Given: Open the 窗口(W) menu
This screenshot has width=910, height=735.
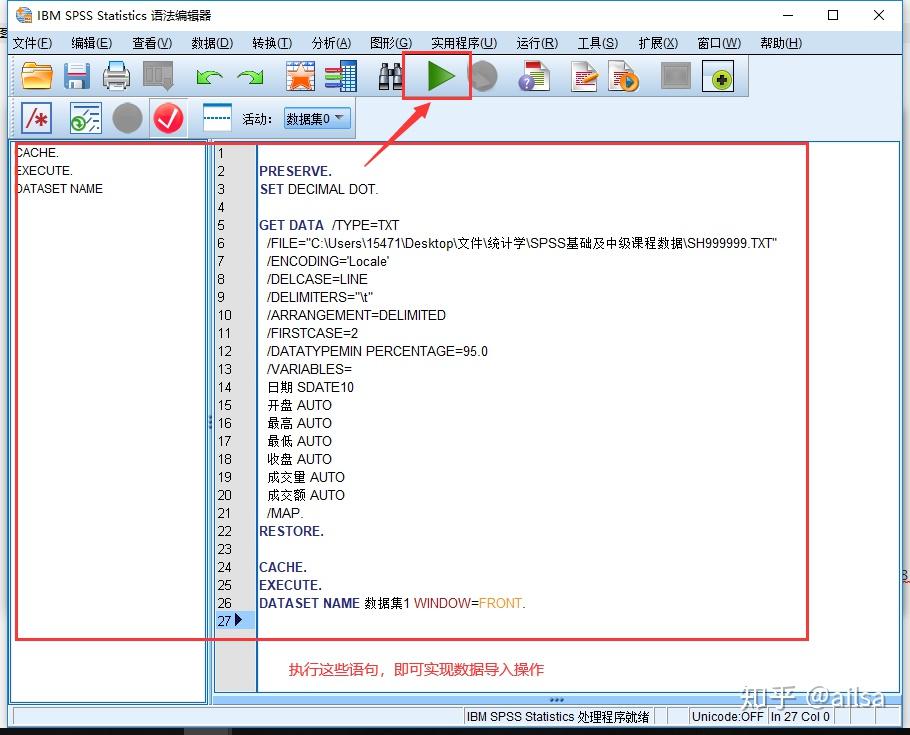Looking at the screenshot, I should click(x=719, y=43).
